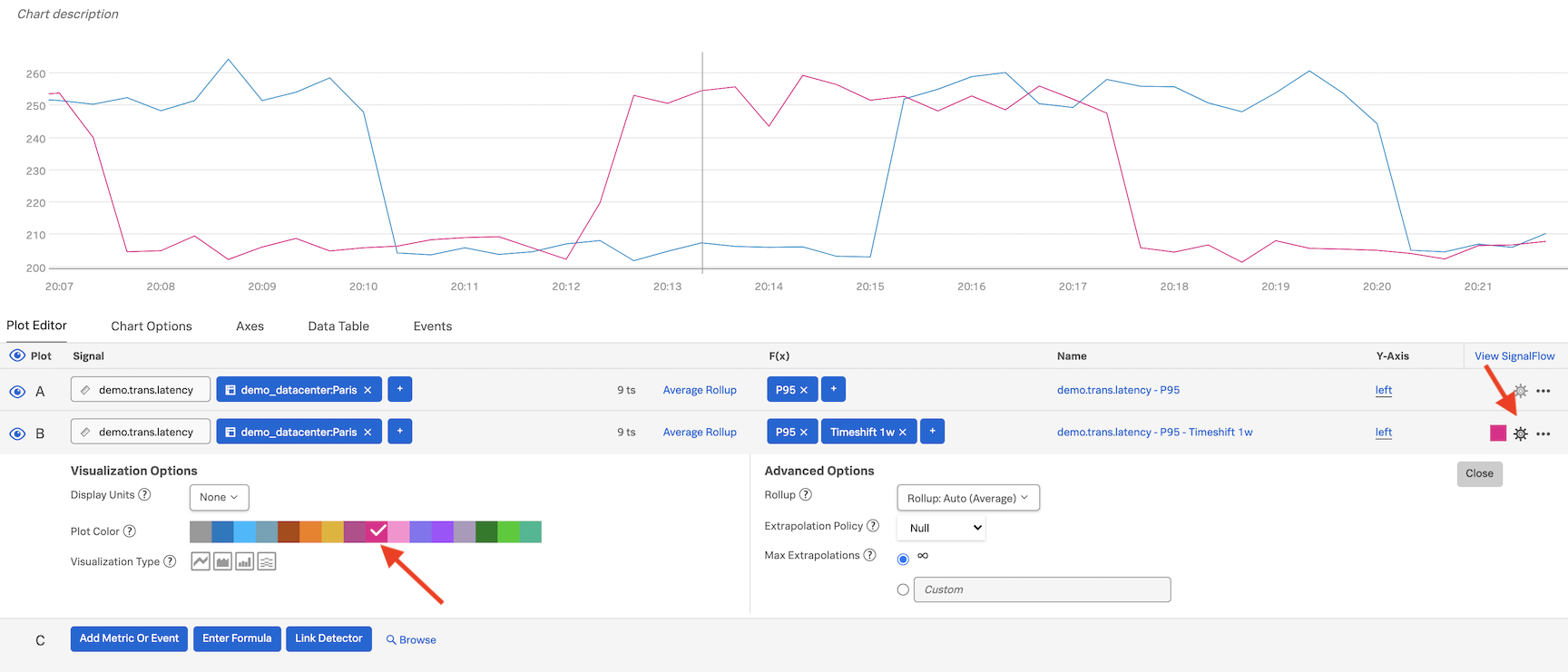Open the Data Table tab

coord(338,326)
